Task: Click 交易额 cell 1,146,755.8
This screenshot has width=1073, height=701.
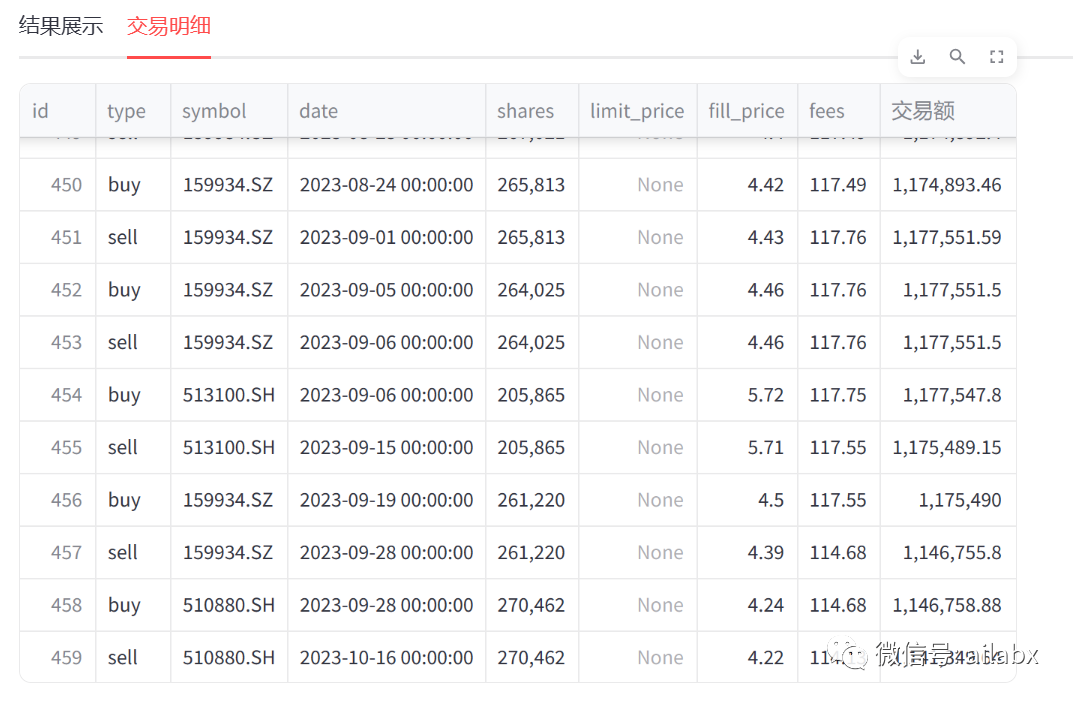Action: point(948,552)
